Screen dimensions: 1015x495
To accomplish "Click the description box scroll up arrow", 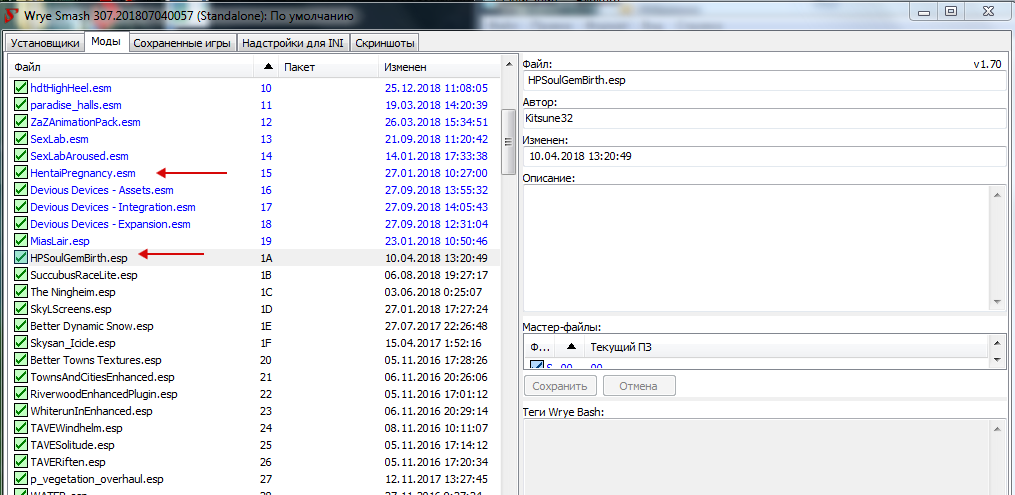I will click(x=995, y=194).
